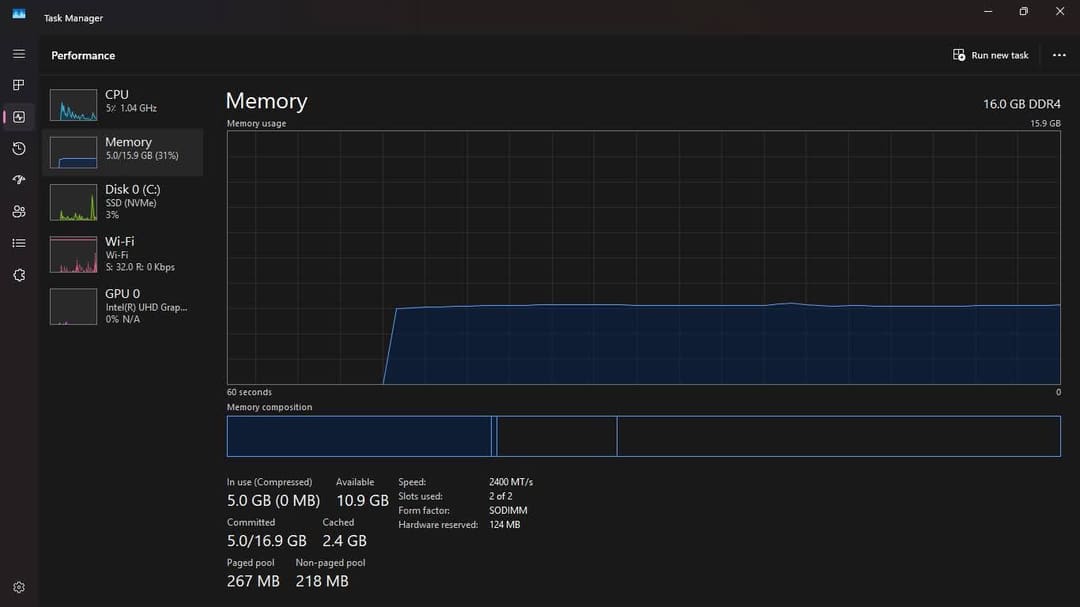Screen dimensions: 1080x607
Task: Select the Memory performance item
Action: click(x=123, y=152)
